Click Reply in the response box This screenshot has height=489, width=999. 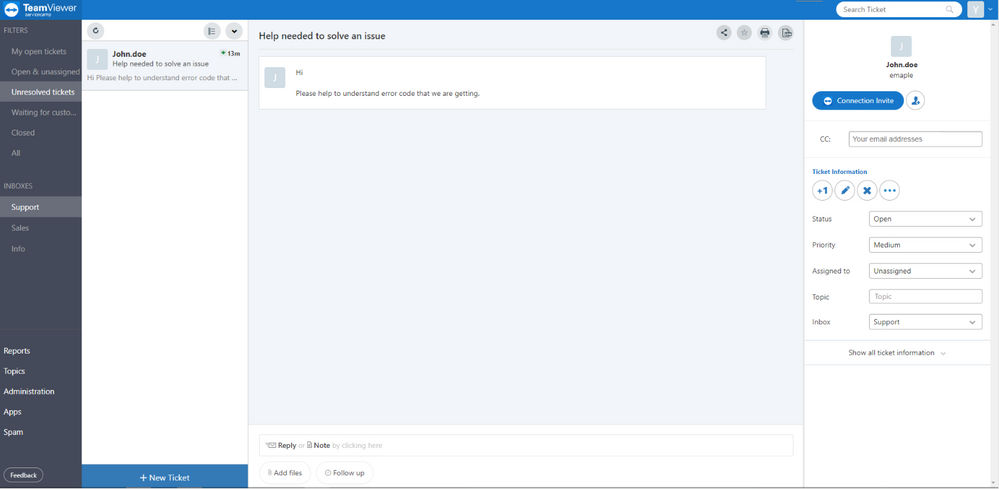[287, 446]
